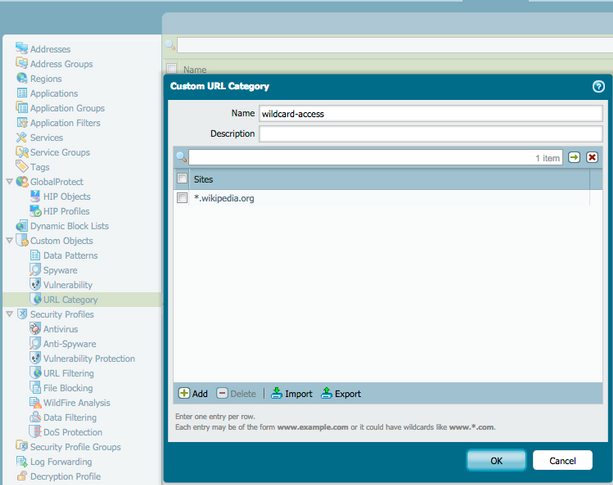
Task: Open the Addresses icon in sidebar
Action: click(x=22, y=48)
